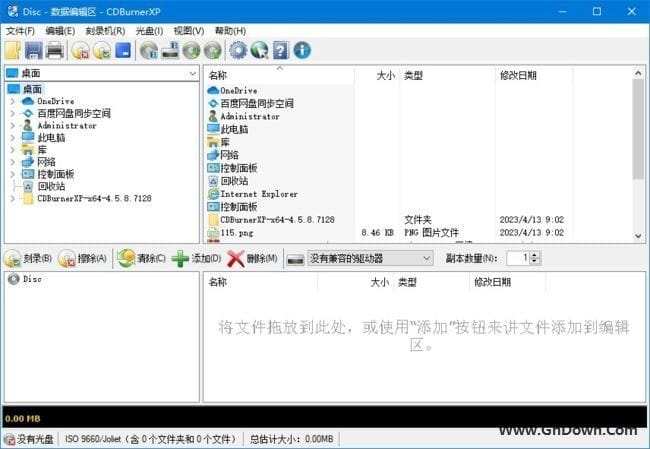The image size is (650, 449).
Task: Expand the 此电脑 tree node
Action: point(12,138)
